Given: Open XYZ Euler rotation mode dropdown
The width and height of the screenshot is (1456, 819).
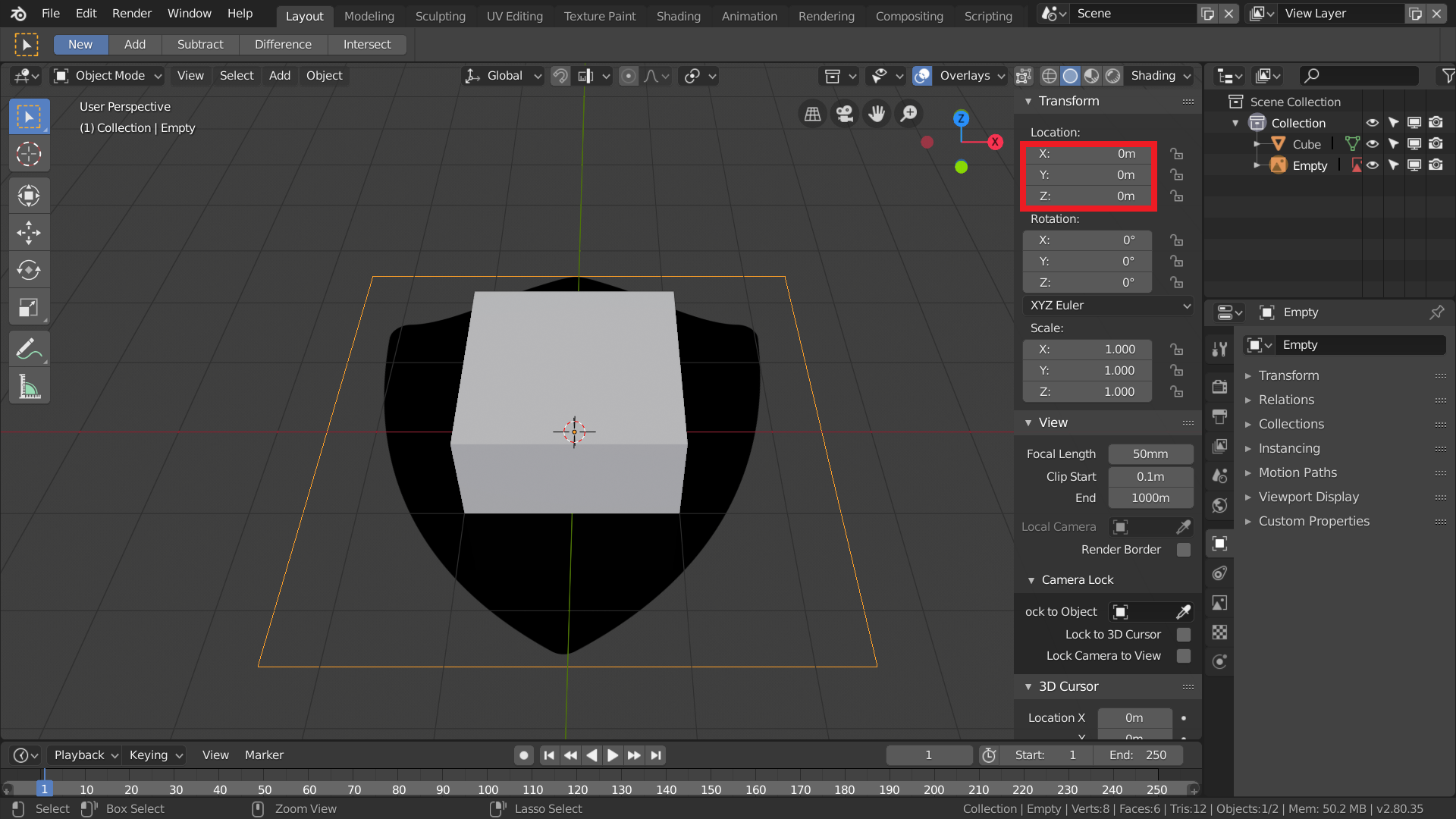Looking at the screenshot, I should tap(1108, 306).
